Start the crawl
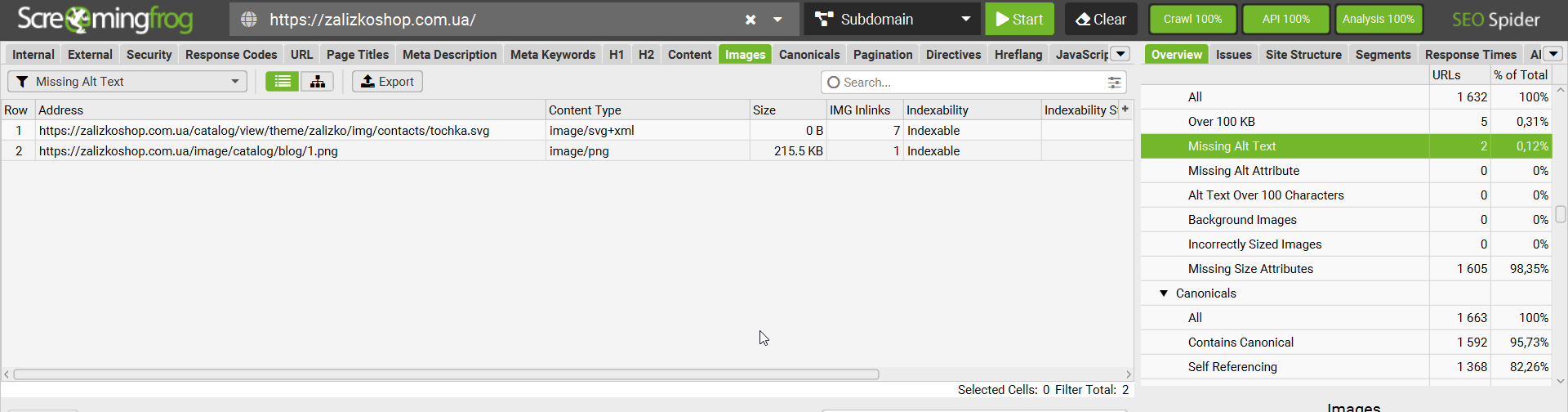The width and height of the screenshot is (1568, 412). [x=1019, y=19]
